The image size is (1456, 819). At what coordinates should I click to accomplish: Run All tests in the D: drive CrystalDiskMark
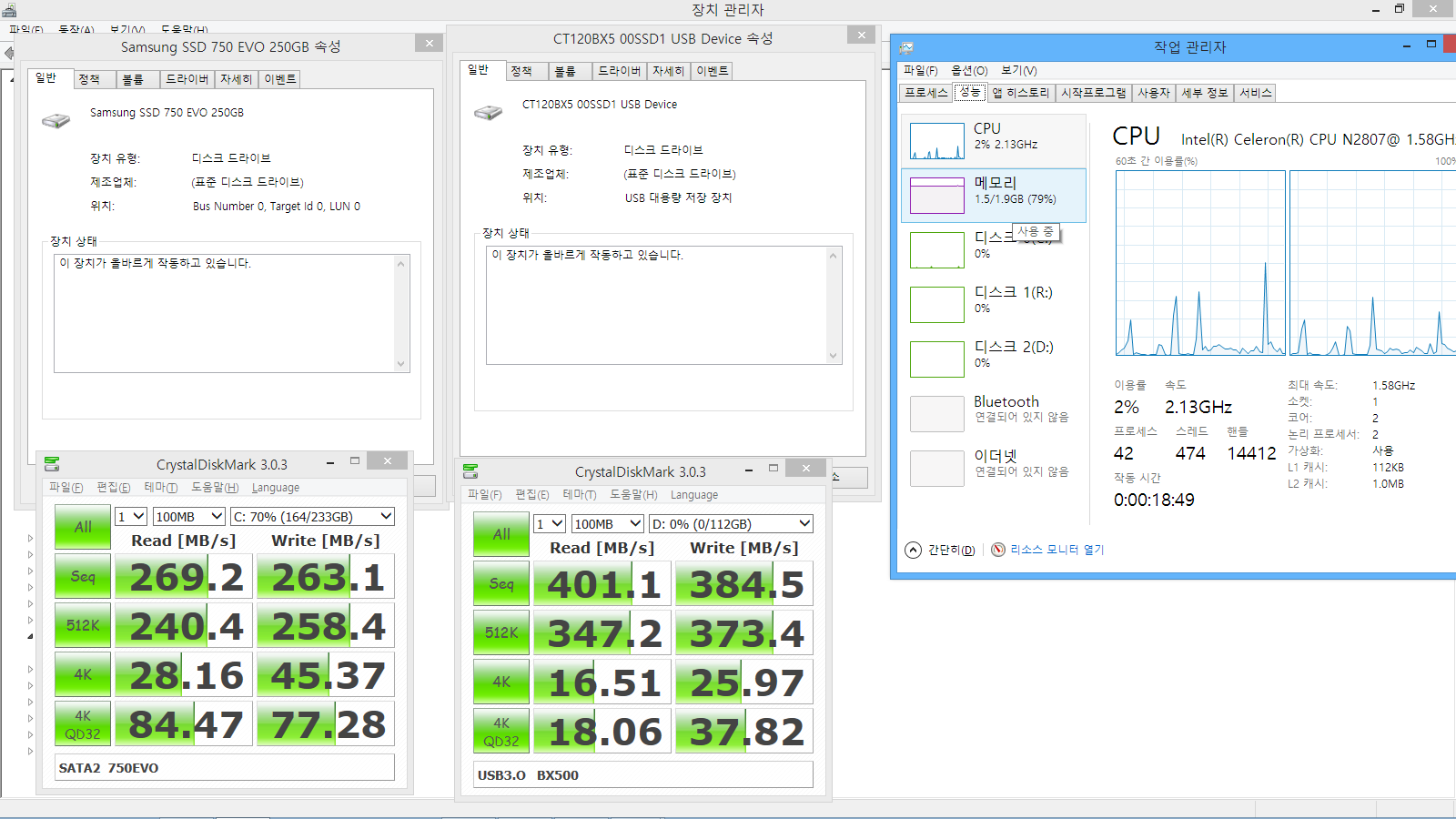[x=501, y=534]
